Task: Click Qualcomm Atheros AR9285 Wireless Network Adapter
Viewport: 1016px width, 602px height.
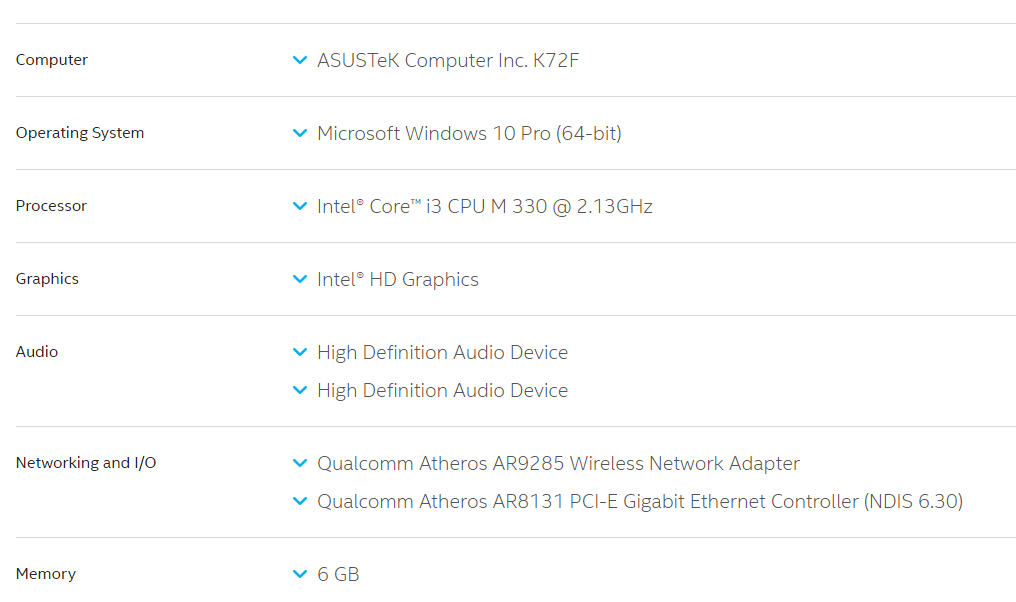Action: click(559, 463)
